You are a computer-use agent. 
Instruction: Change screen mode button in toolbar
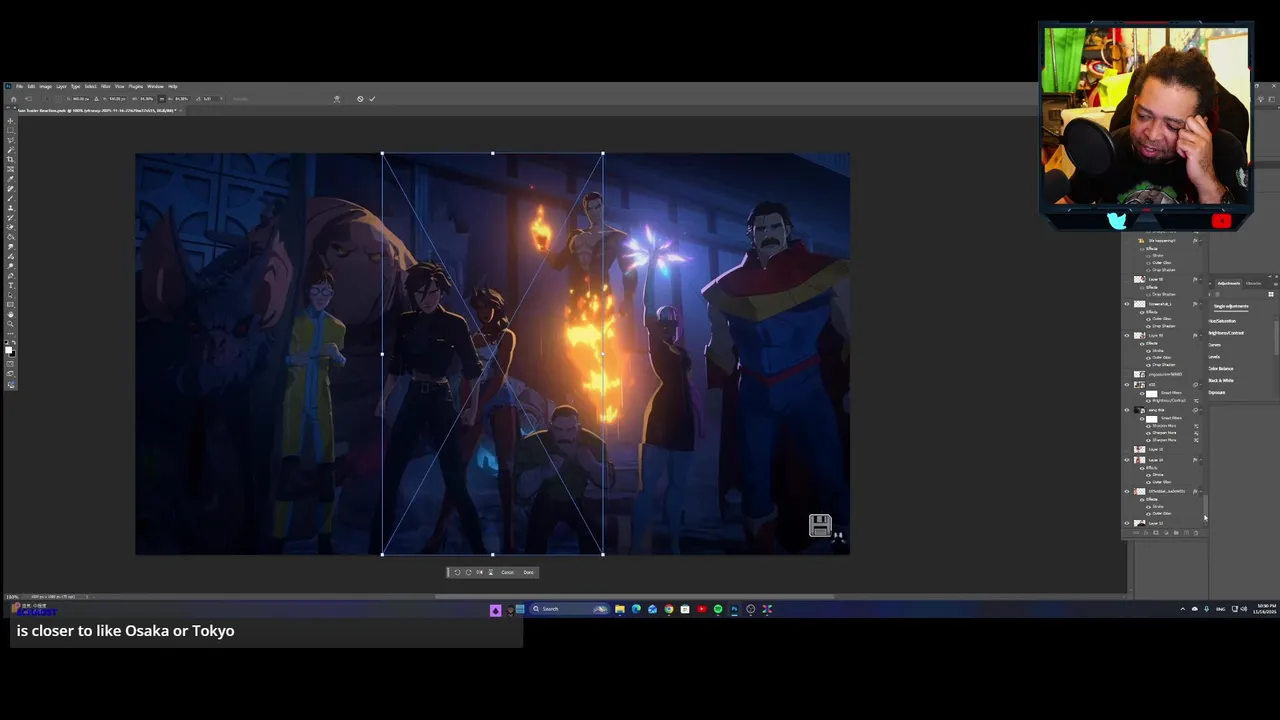(10, 373)
